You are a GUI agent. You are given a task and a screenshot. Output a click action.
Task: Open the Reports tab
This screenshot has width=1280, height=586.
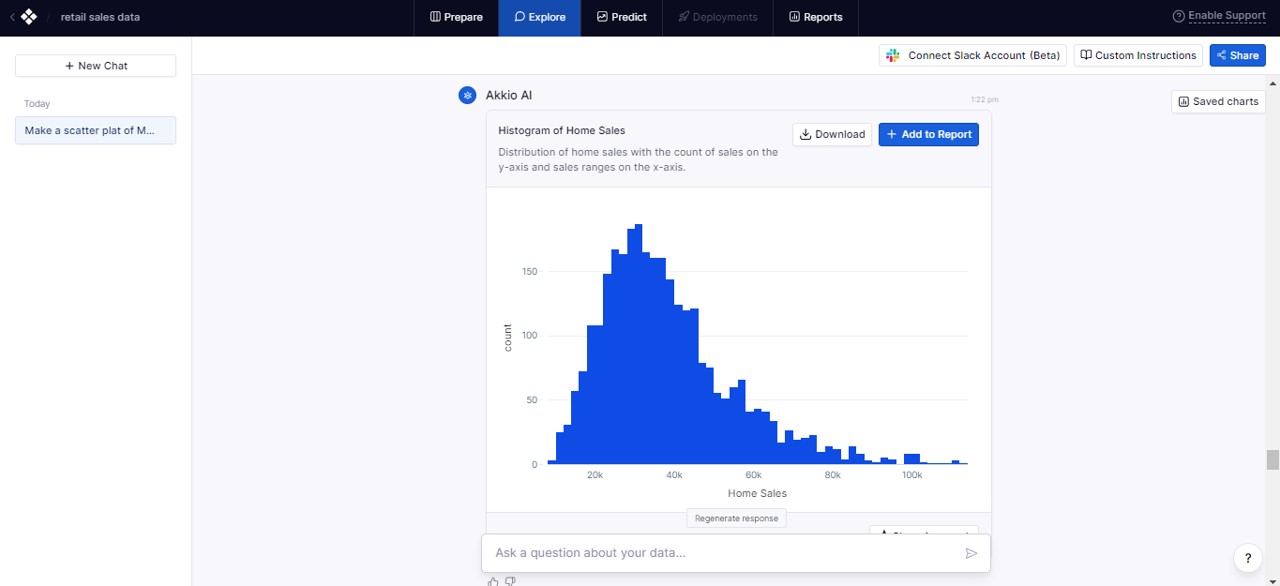pyautogui.click(x=815, y=17)
